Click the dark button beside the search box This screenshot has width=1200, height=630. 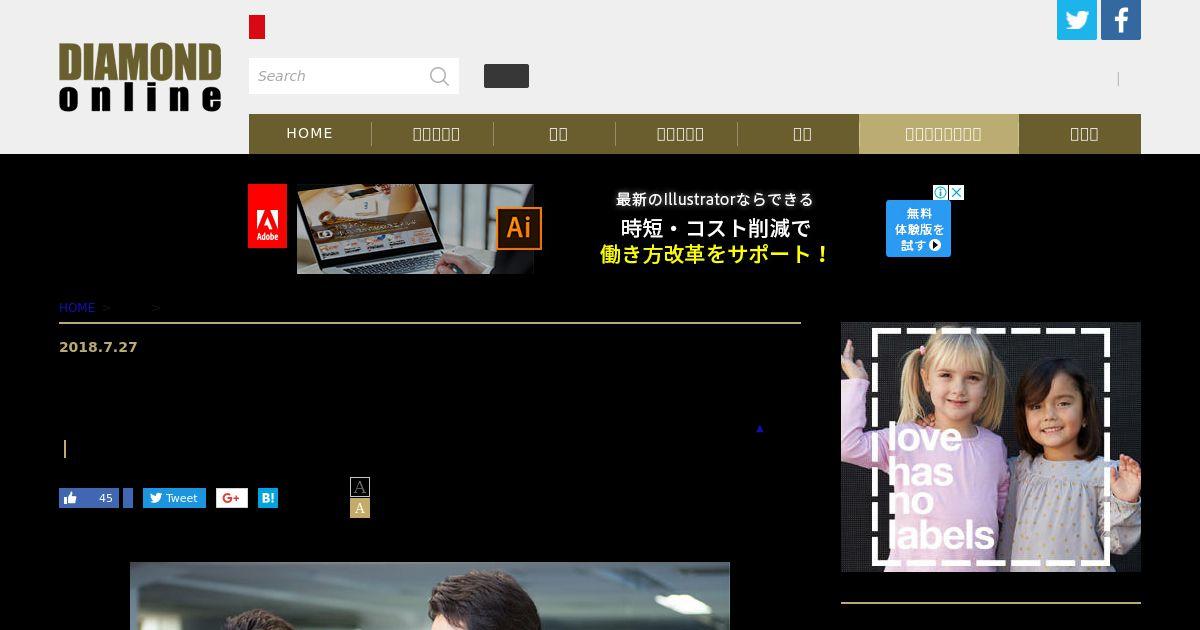coord(506,76)
